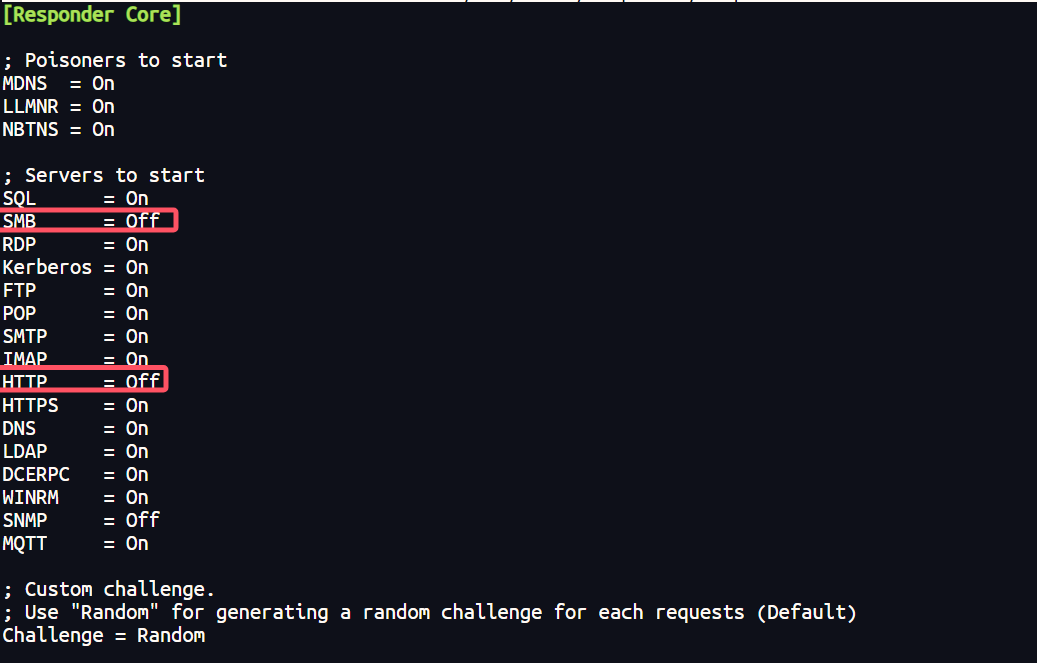Click the SMB Off value
This screenshot has height=663, width=1037.
(x=142, y=220)
